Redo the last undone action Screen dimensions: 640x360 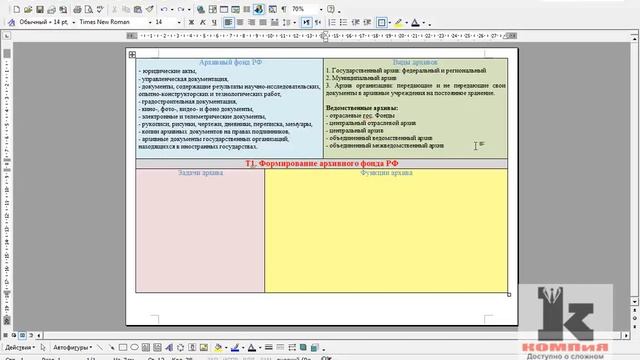click(x=181, y=9)
